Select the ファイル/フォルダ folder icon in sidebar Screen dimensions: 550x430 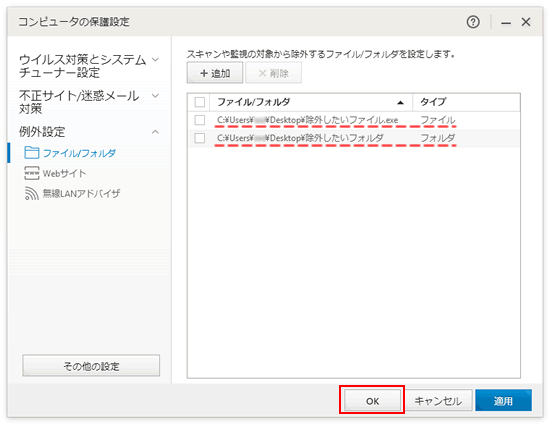click(31, 153)
